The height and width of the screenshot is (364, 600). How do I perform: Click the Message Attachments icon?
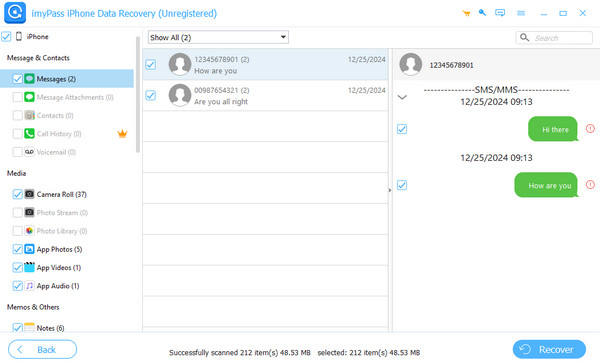(x=29, y=97)
